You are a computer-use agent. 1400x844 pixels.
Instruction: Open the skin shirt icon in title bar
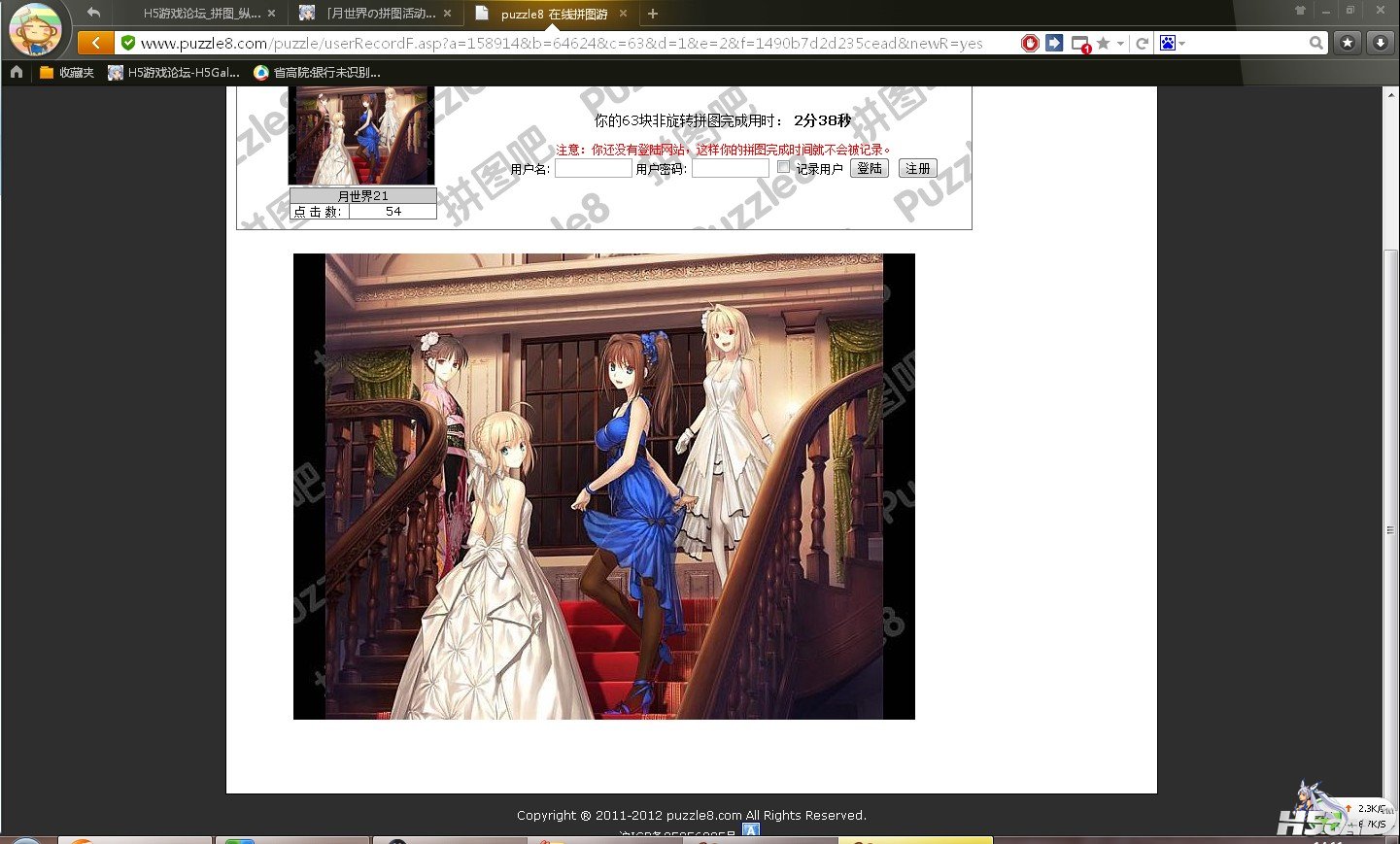pyautogui.click(x=1300, y=11)
